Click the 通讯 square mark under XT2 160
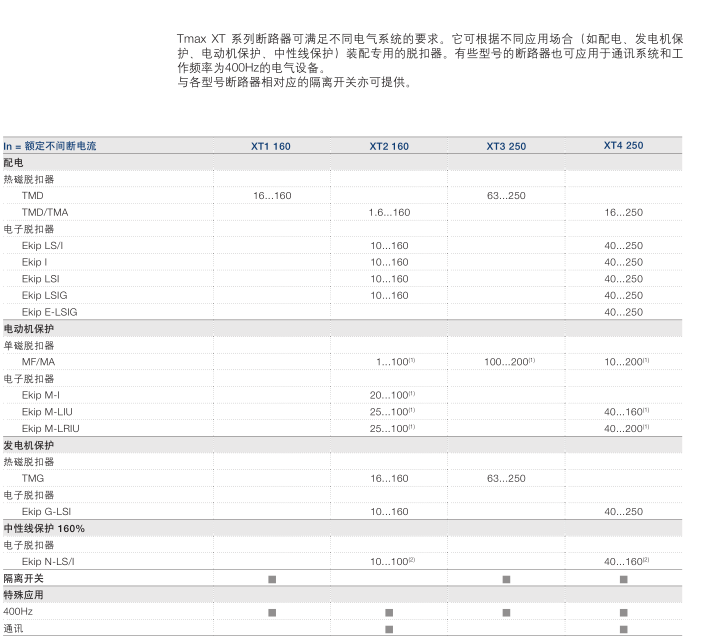Screen dimensions: 708x638 pos(389,629)
